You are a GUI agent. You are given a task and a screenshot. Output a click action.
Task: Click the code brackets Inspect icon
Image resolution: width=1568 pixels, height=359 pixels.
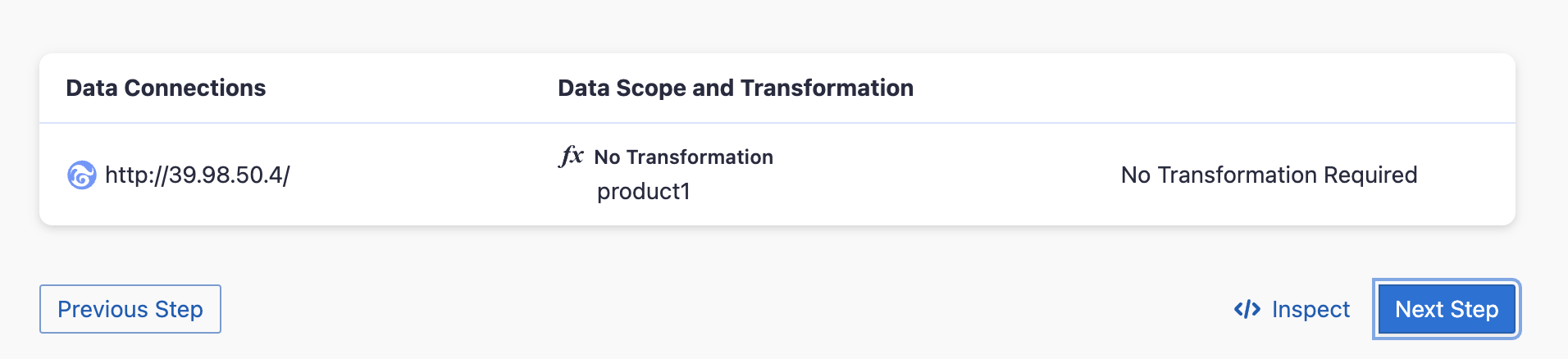coord(1247,309)
